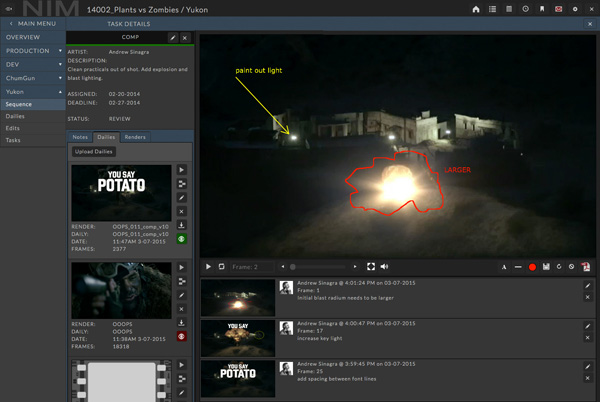Open version hierarchy icon for OOPS_011_comp_v10
600x402 pixels.
182,184
